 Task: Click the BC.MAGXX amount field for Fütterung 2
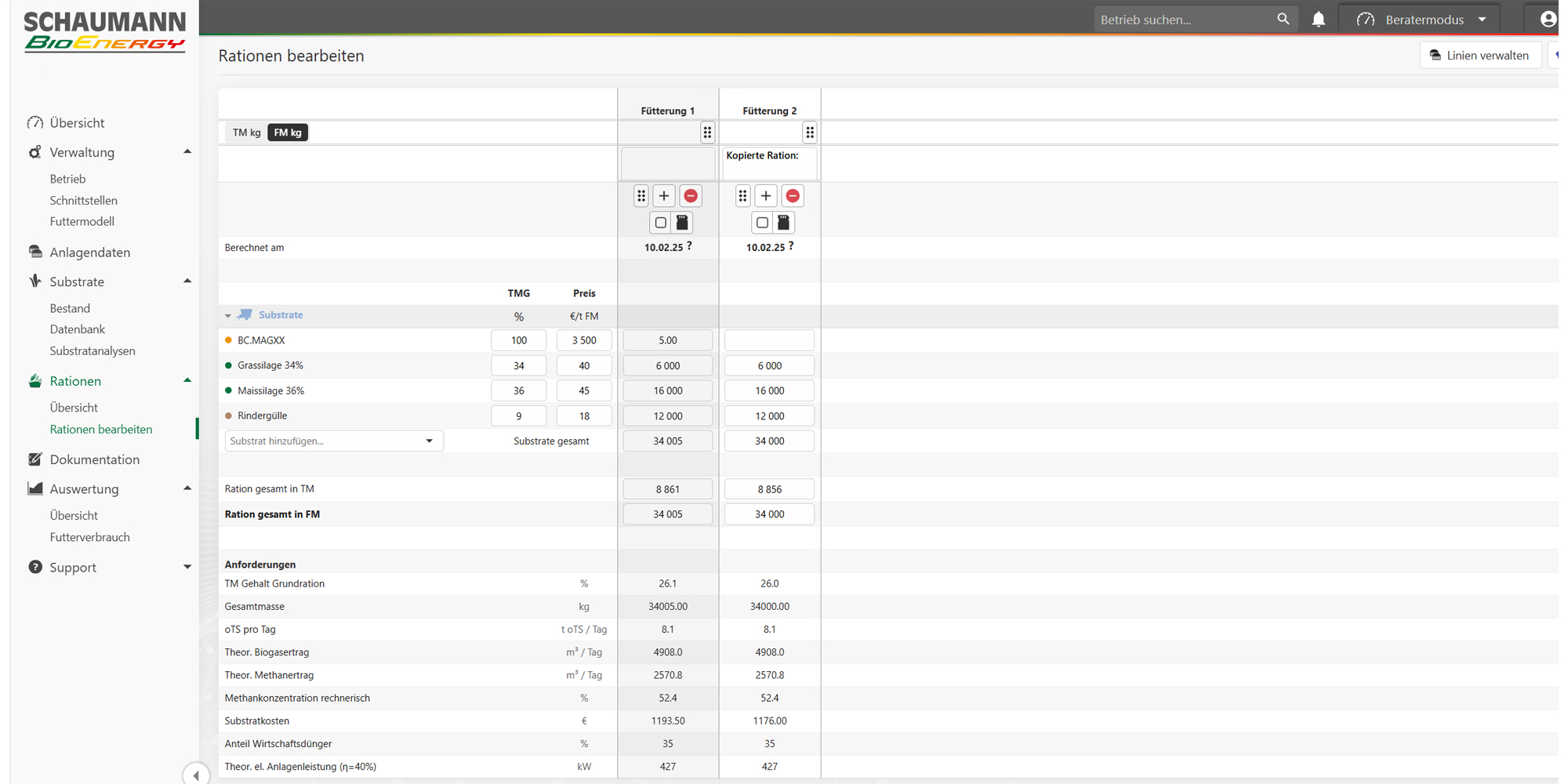point(769,340)
